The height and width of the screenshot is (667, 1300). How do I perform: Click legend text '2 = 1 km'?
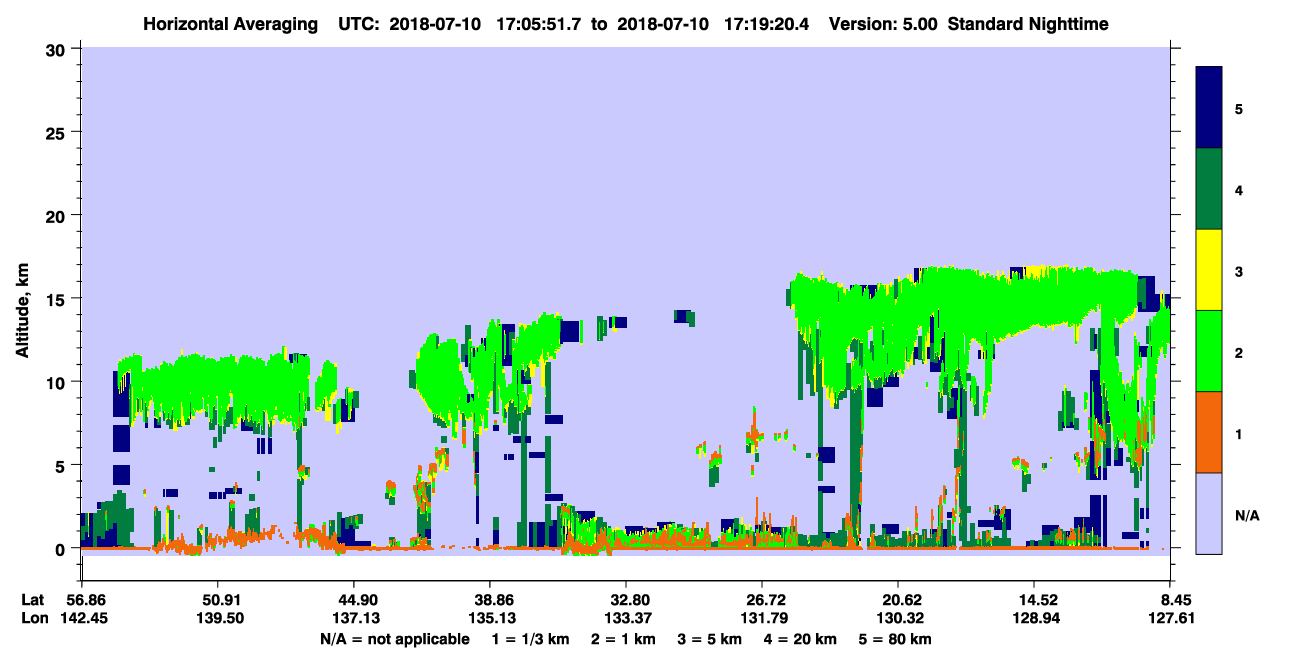coord(625,639)
